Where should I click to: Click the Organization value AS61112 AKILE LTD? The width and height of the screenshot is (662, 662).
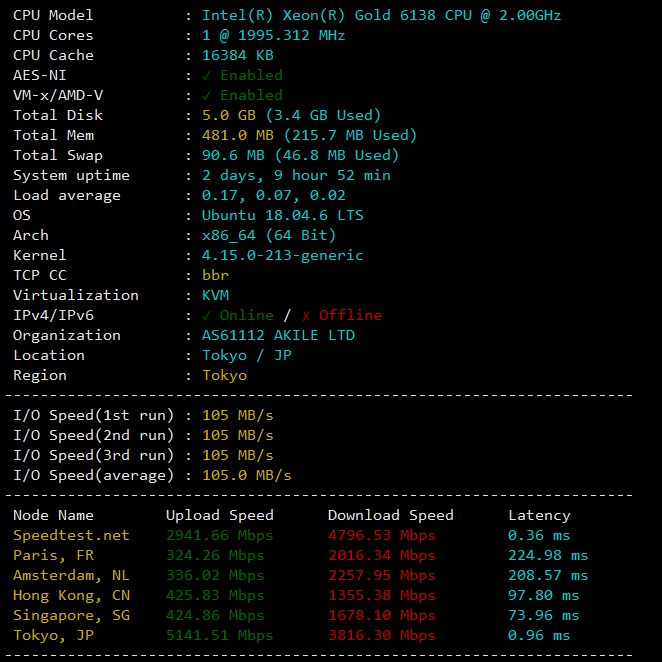(x=278, y=335)
